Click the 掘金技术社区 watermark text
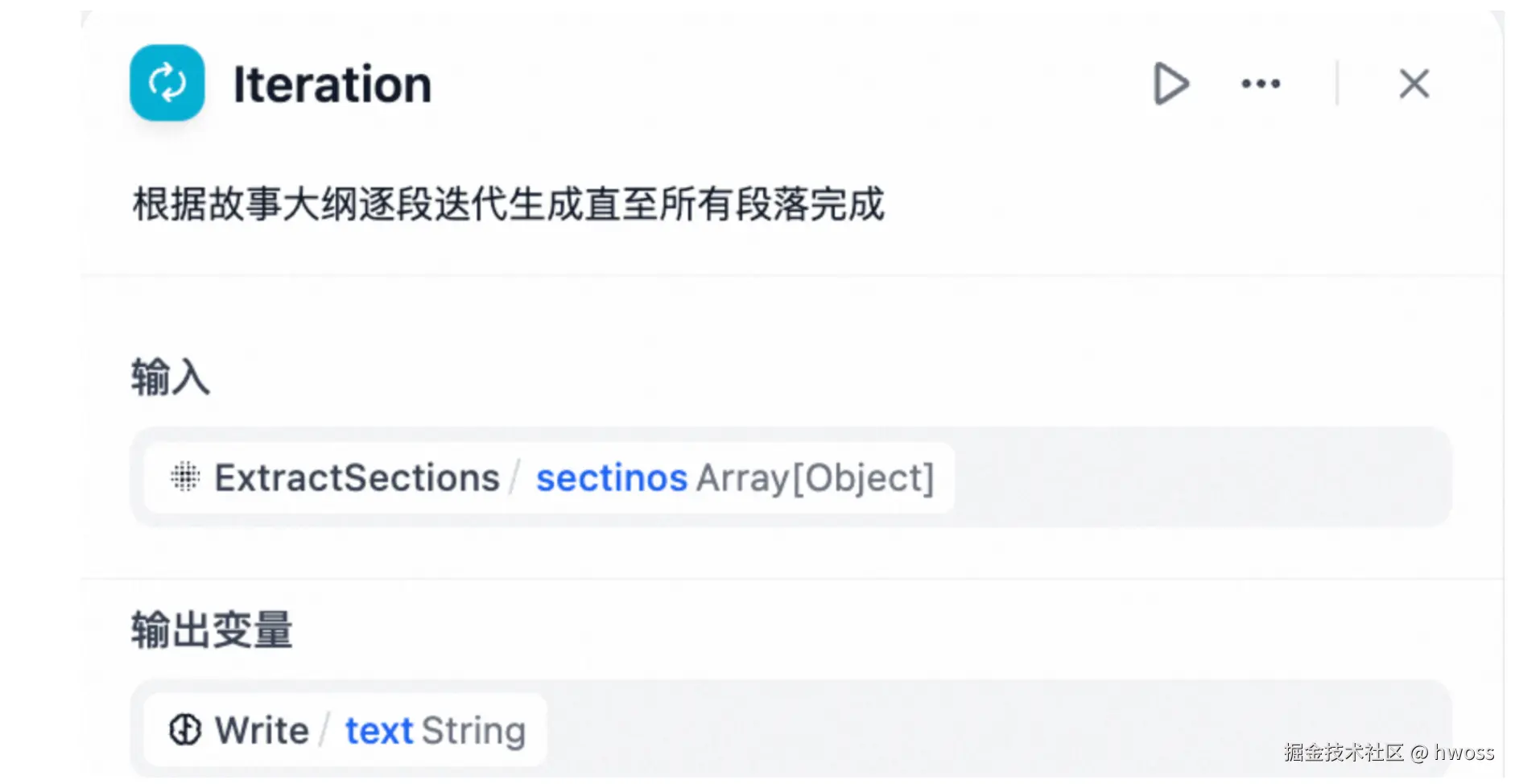Viewport: 1515px width, 784px height. (1343, 753)
